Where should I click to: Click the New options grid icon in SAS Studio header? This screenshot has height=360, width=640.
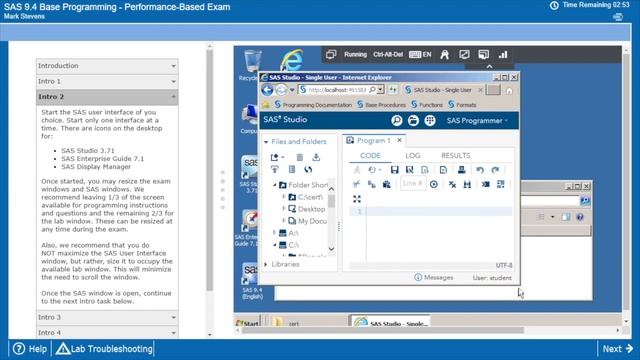tap(430, 121)
